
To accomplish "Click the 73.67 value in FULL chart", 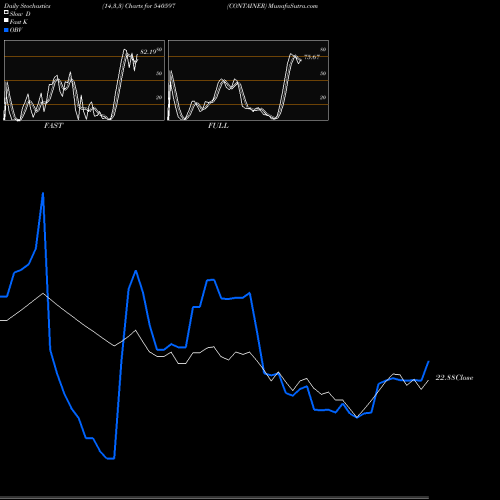I will tap(312, 57).
